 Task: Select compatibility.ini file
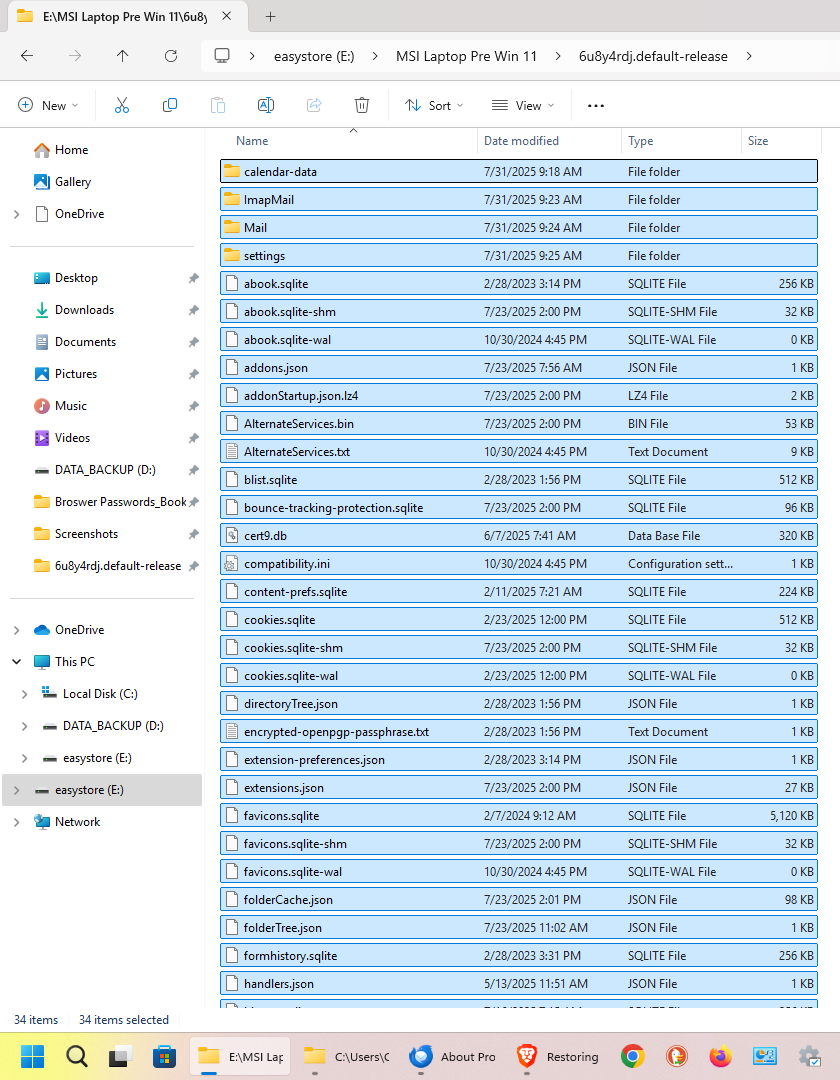[518, 563]
